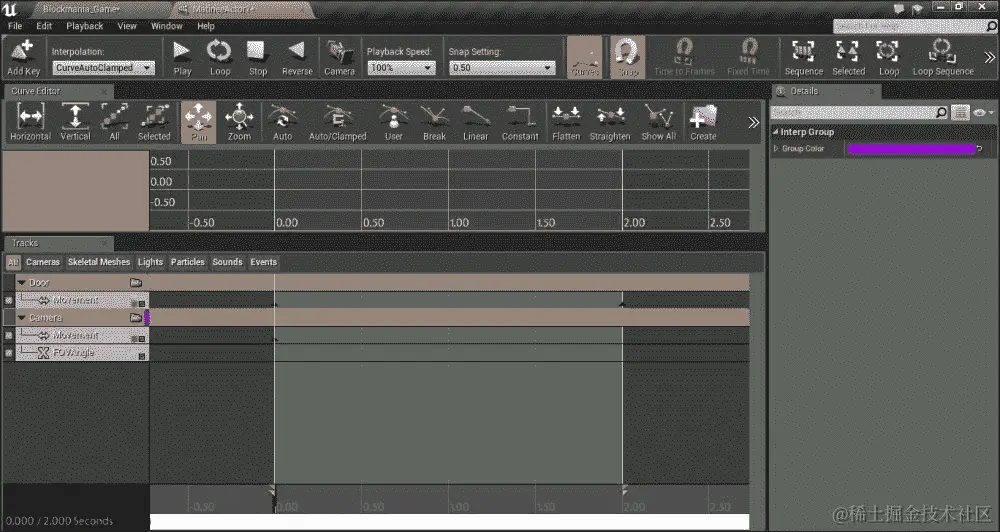Fit Selected curves in Curve Editor
This screenshot has width=1000, height=532.
tap(154, 122)
